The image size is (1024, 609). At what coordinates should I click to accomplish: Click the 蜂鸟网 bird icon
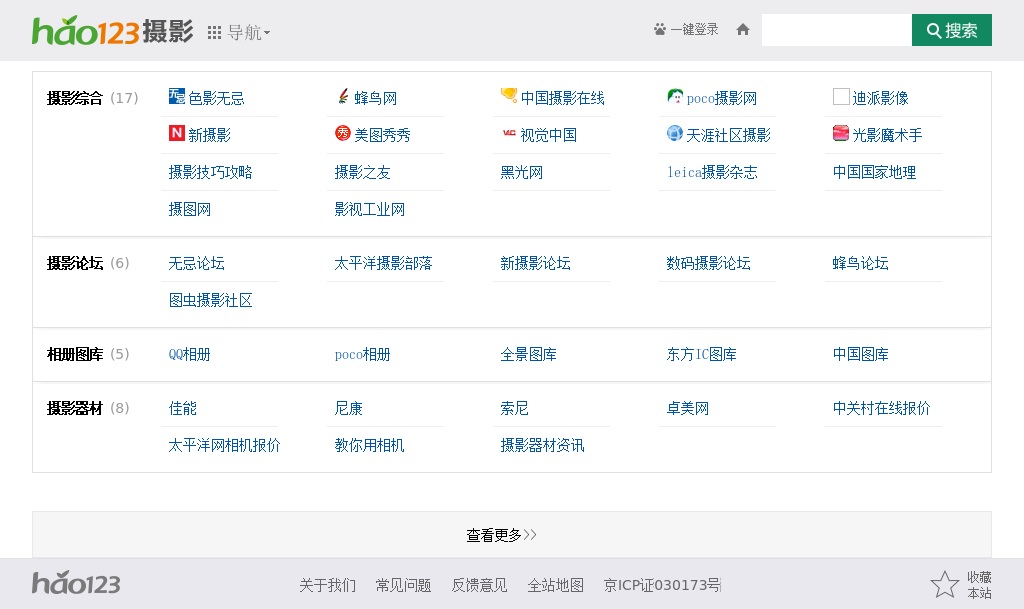pyautogui.click(x=343, y=97)
